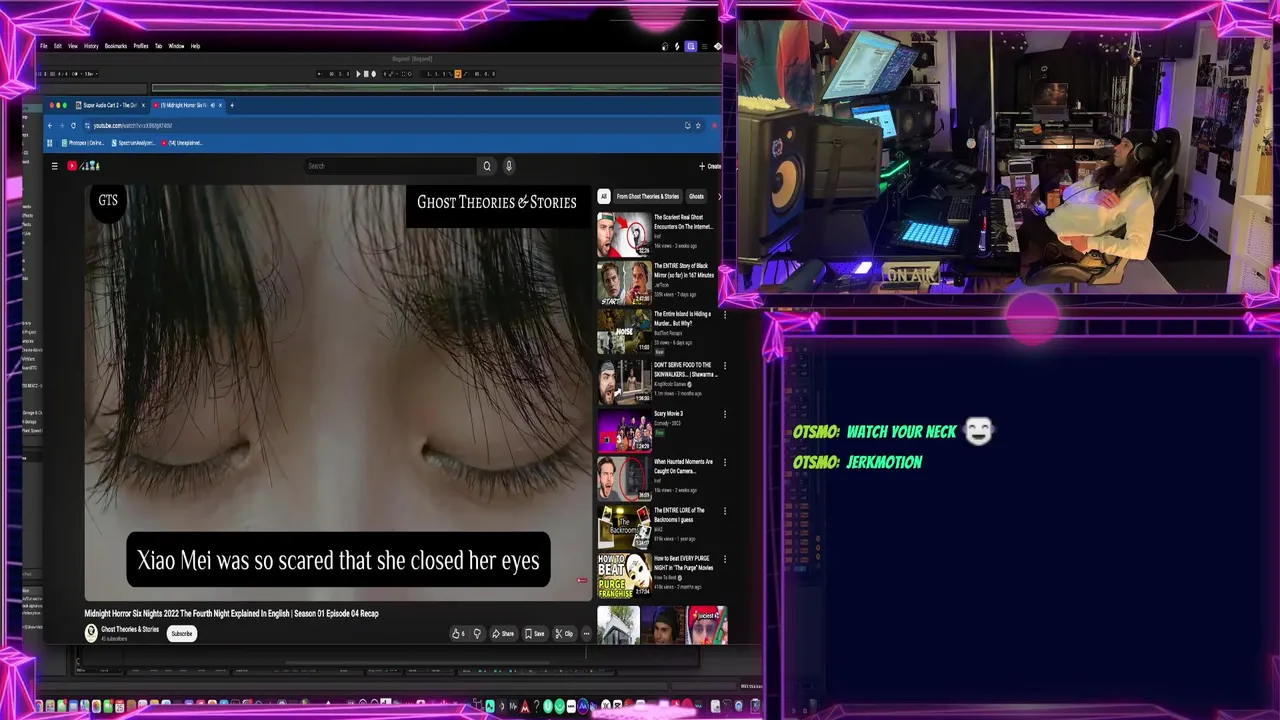
Task: Switch to the Super Audio Cart 2 tab
Action: click(x=110, y=105)
